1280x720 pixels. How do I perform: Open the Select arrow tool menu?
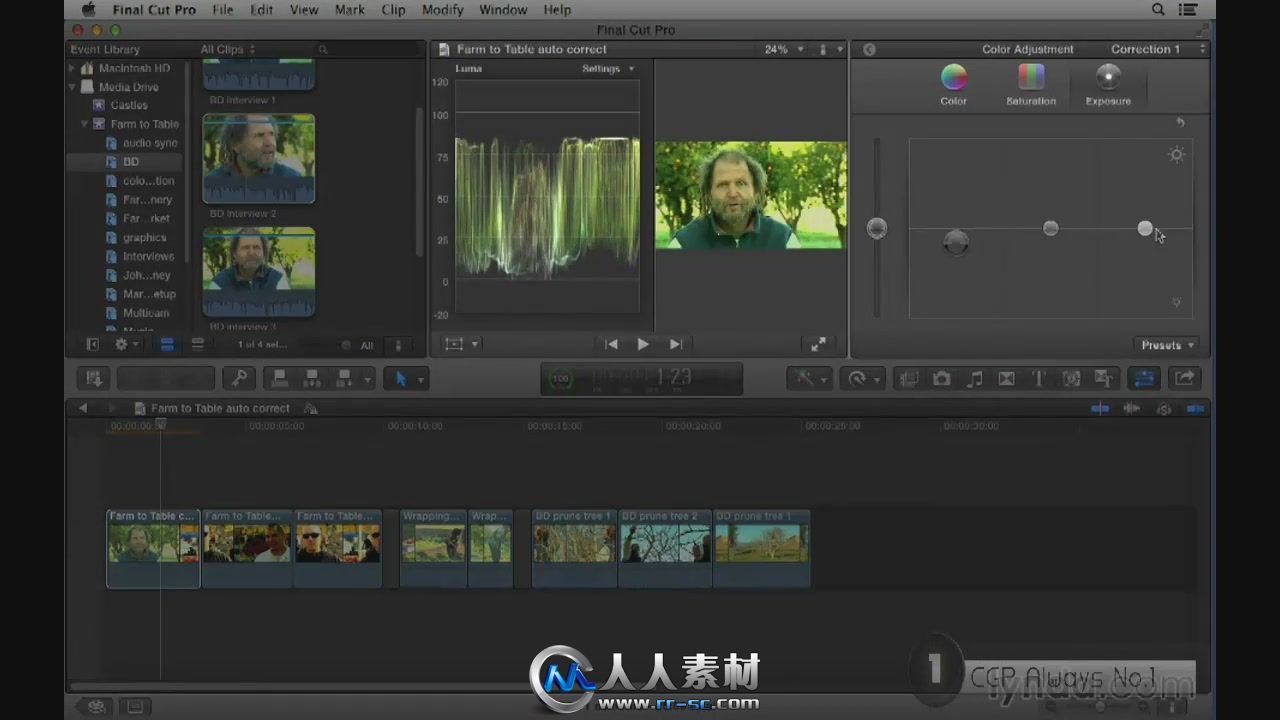click(x=407, y=379)
